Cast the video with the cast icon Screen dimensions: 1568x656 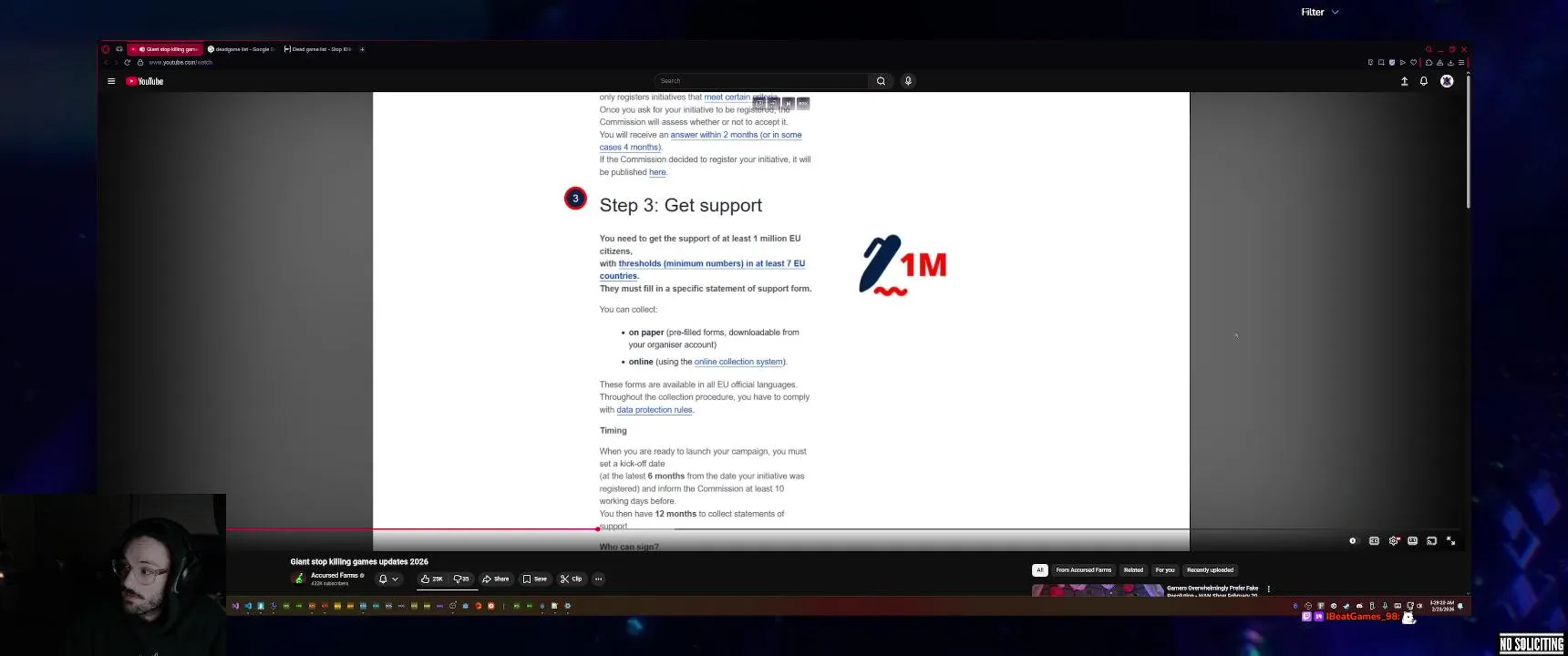(x=1431, y=540)
